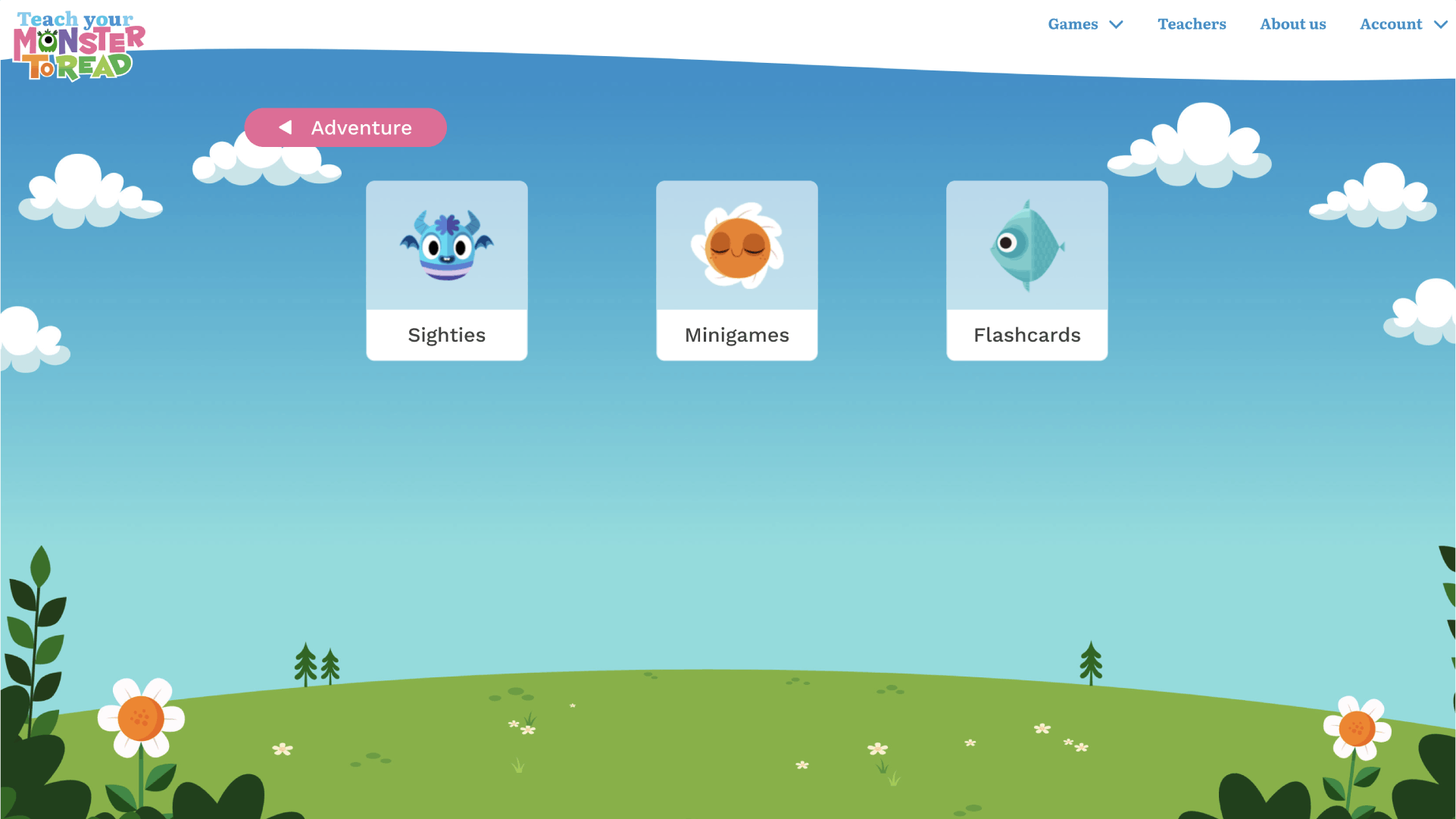This screenshot has height=819, width=1456.
Task: Click the Adventure back button
Action: click(x=346, y=127)
